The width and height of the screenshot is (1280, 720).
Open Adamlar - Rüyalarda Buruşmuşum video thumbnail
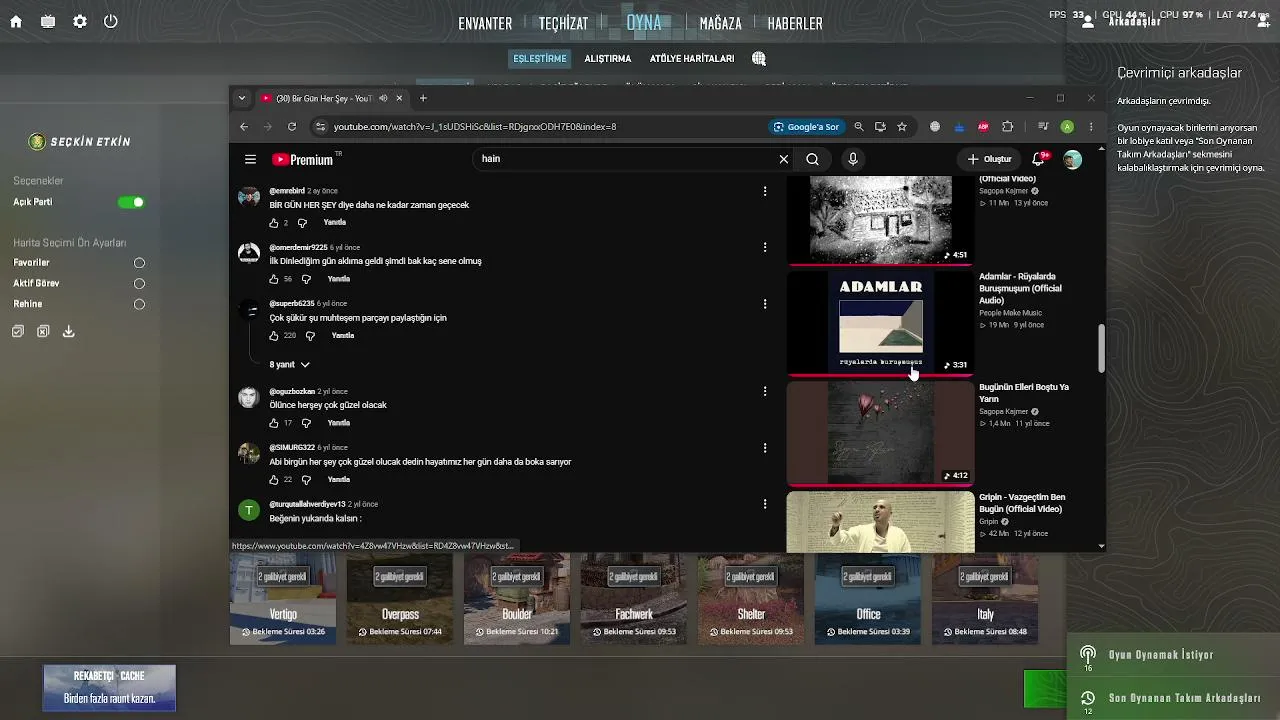pyautogui.click(x=881, y=322)
